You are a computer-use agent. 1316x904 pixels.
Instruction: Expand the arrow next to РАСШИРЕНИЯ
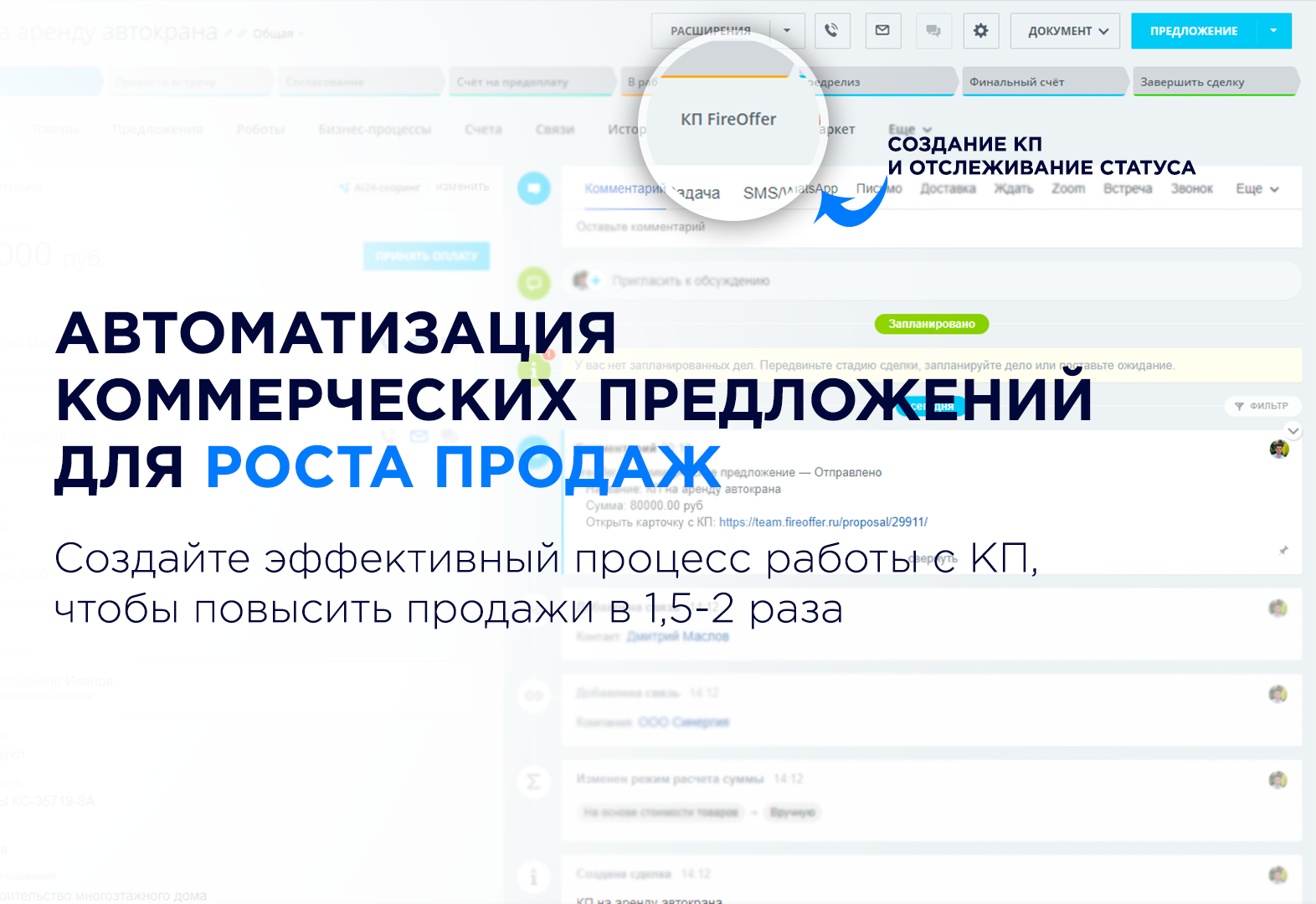click(788, 31)
